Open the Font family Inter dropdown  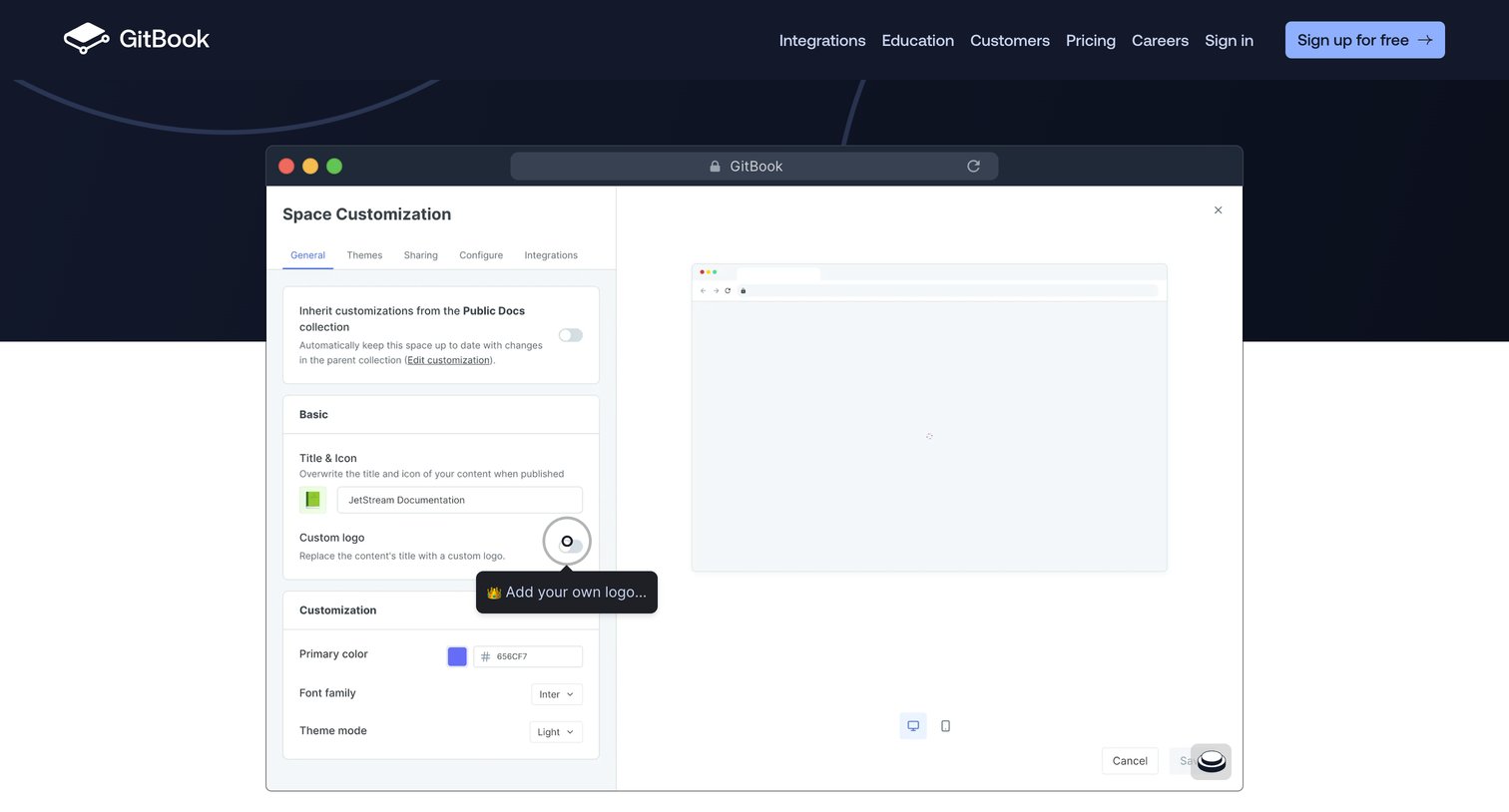tap(556, 694)
